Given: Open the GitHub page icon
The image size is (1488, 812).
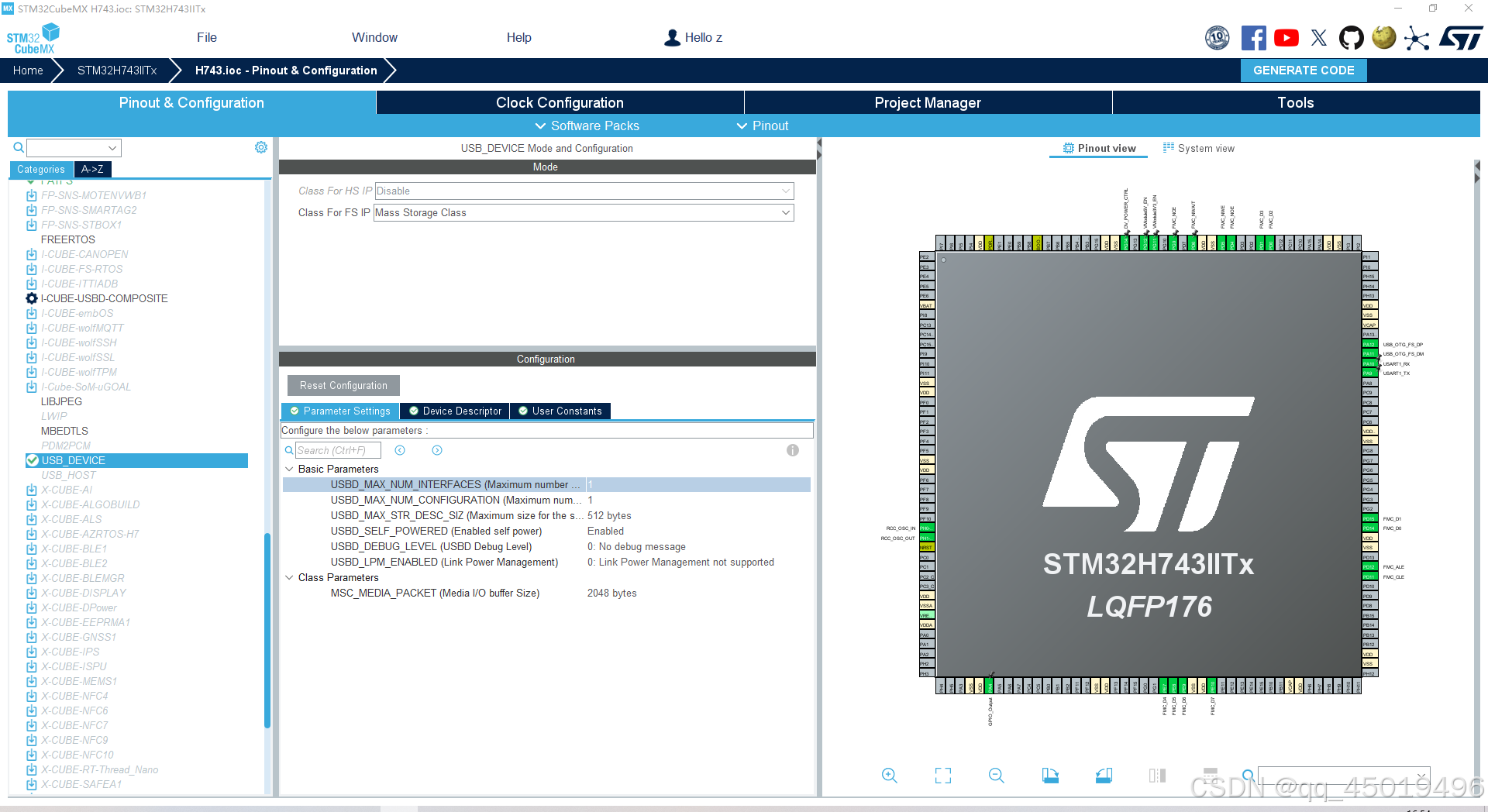Looking at the screenshot, I should pos(1351,37).
